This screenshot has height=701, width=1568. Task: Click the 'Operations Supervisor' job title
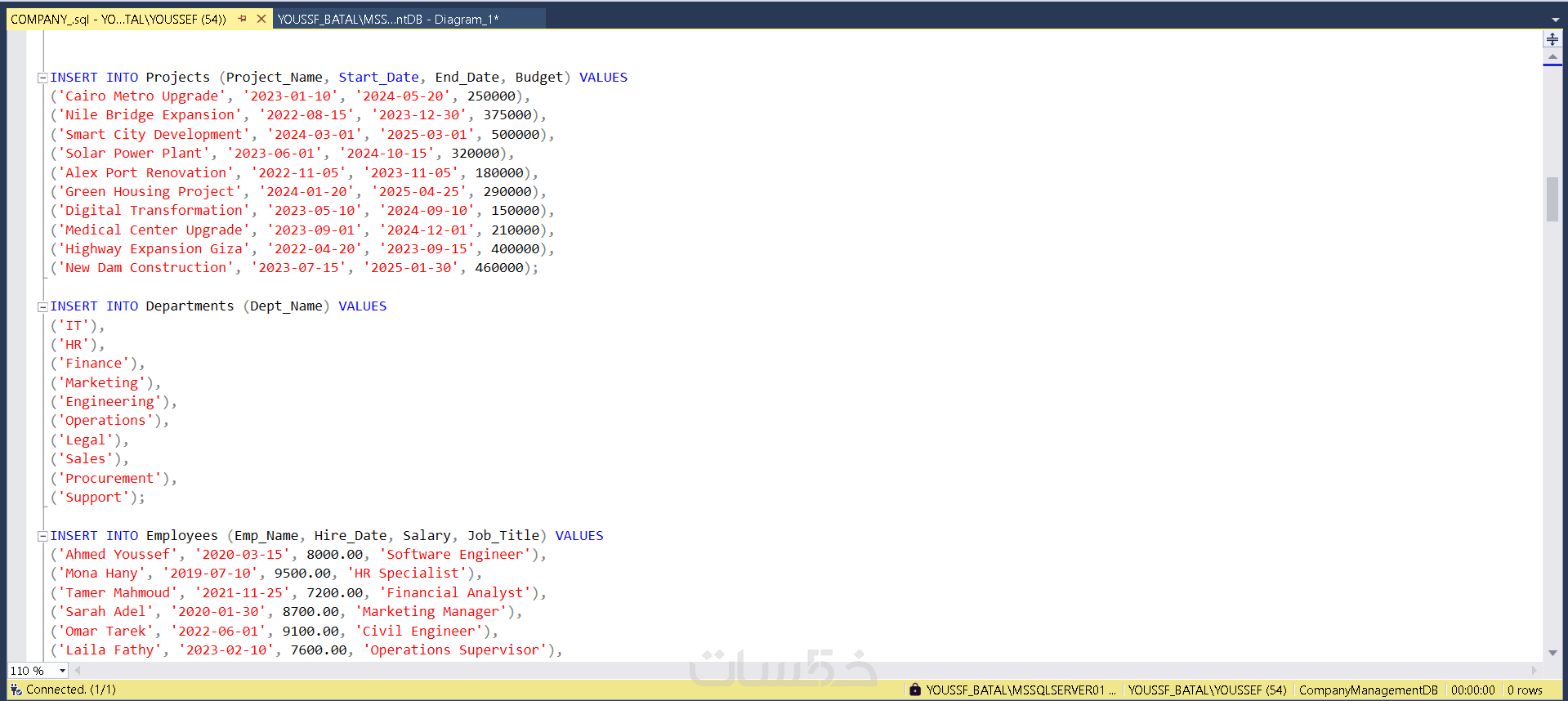[454, 650]
